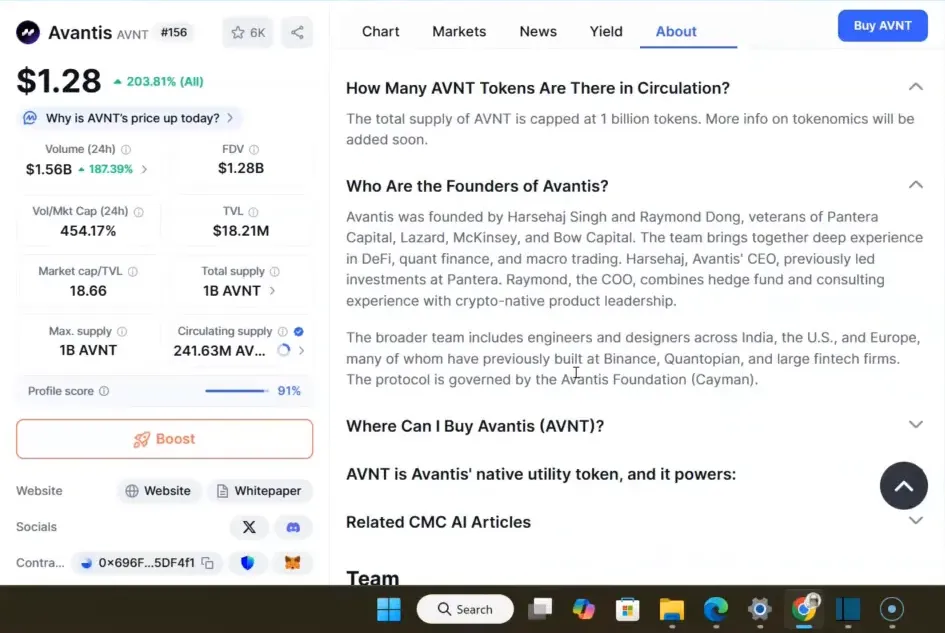Image resolution: width=945 pixels, height=633 pixels.
Task: Click the TVL info icon
Action: (x=254, y=212)
